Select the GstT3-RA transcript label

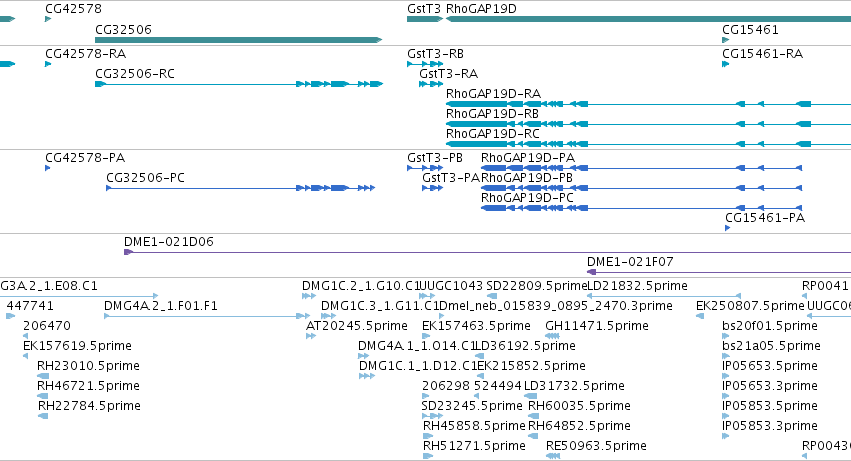(448, 74)
